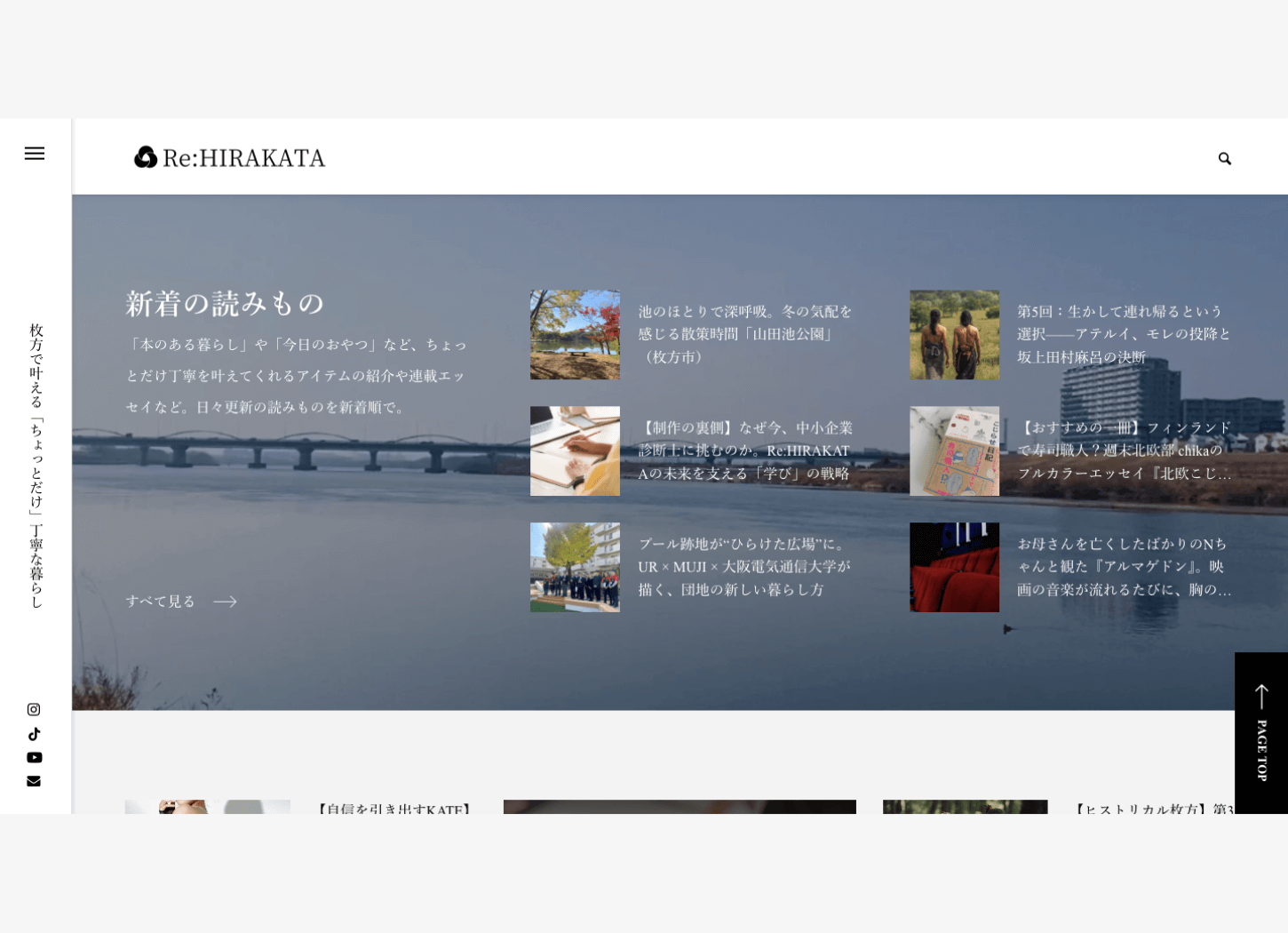Open the 第5回 アテルイ article

coord(1123,335)
